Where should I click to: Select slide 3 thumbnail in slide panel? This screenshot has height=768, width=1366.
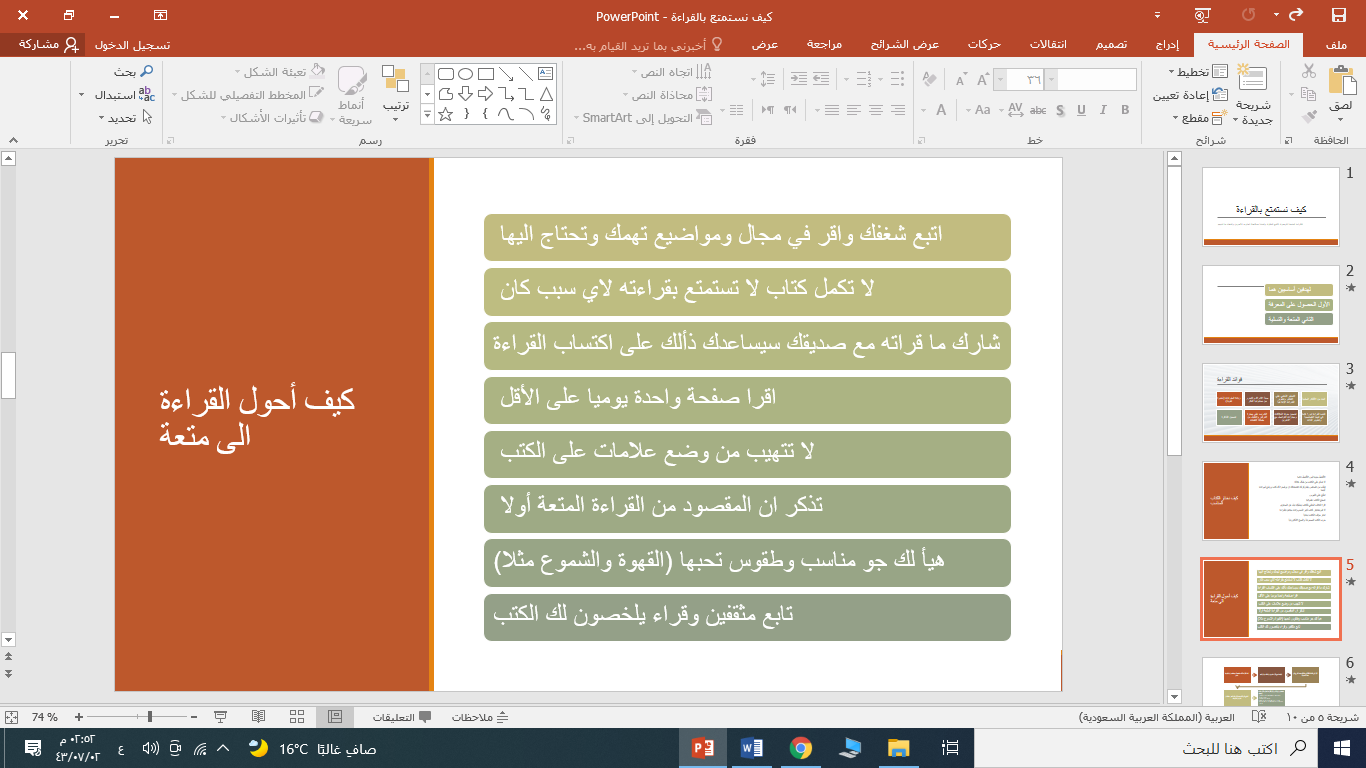1270,401
